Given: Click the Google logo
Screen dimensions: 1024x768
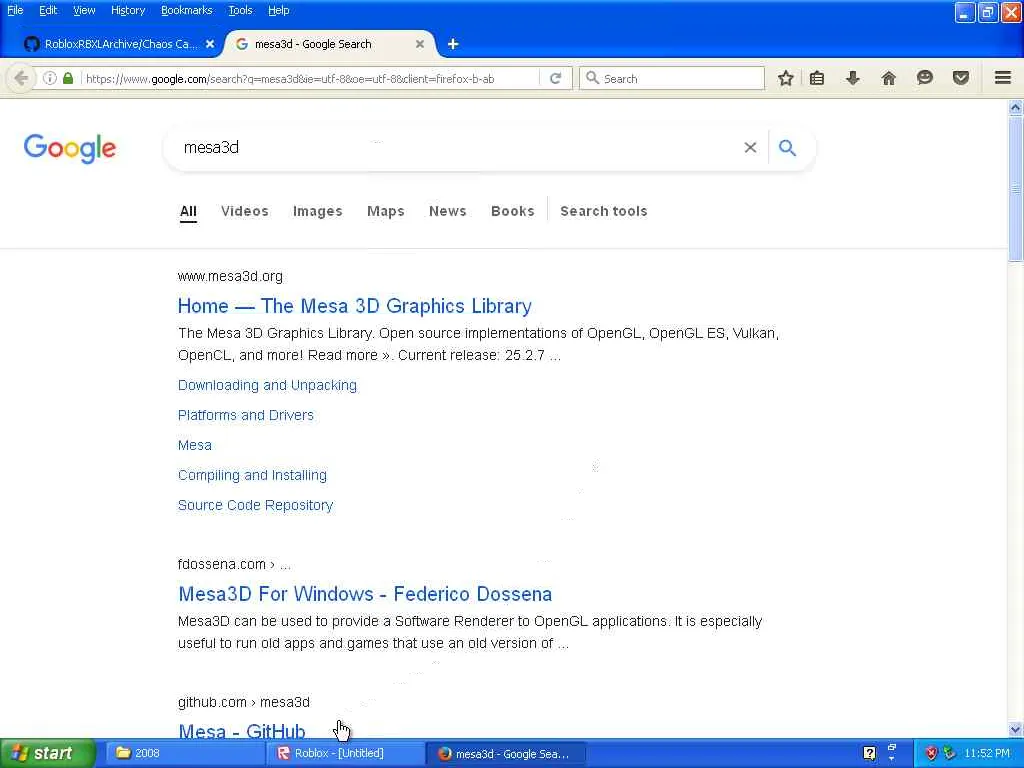Looking at the screenshot, I should tap(70, 149).
